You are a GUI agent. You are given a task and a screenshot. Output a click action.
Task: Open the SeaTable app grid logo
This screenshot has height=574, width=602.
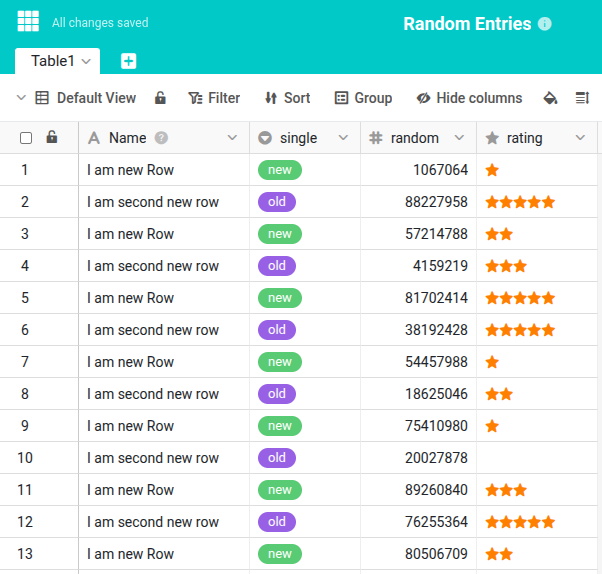[x=29, y=21]
